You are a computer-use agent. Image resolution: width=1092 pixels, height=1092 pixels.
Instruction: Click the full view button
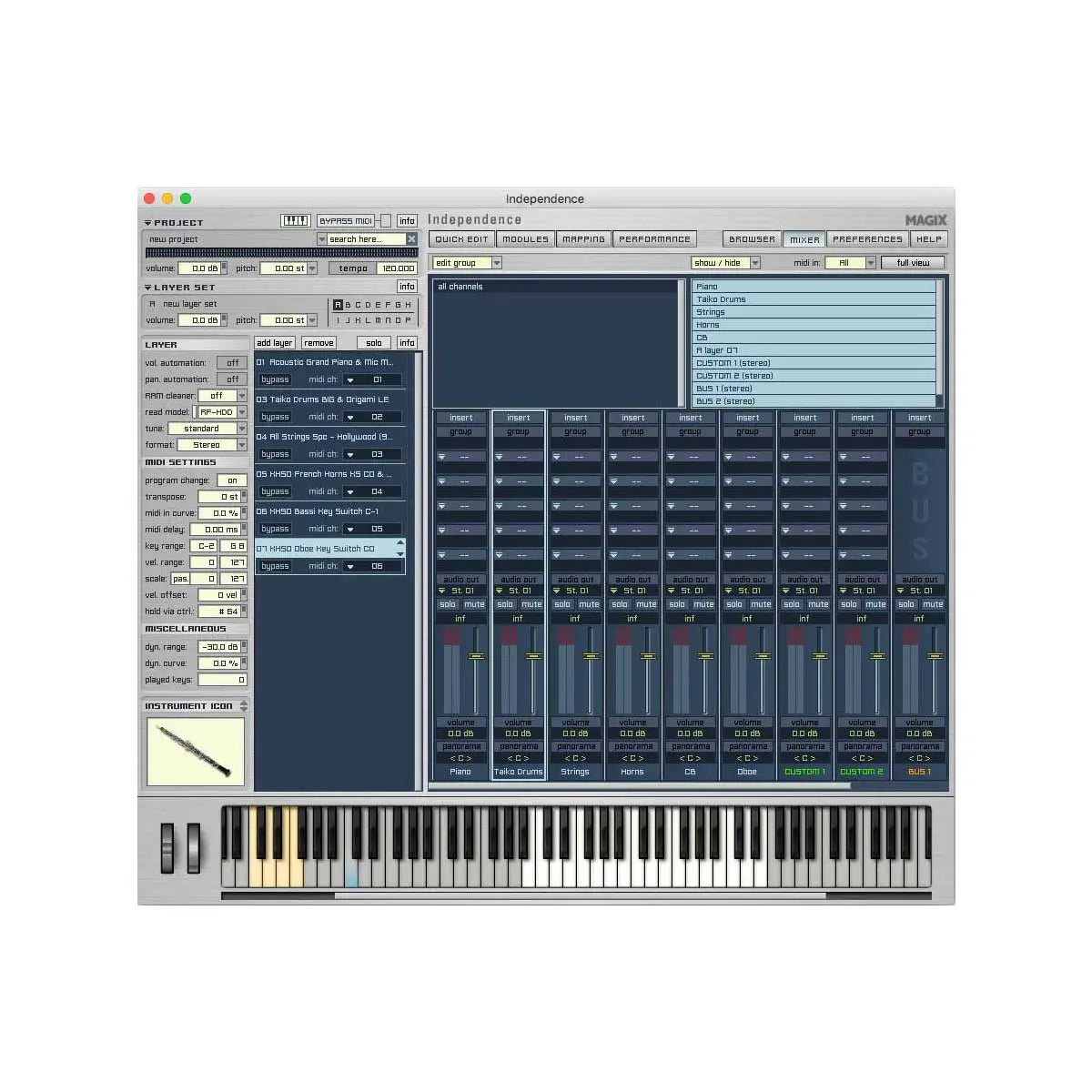[913, 262]
